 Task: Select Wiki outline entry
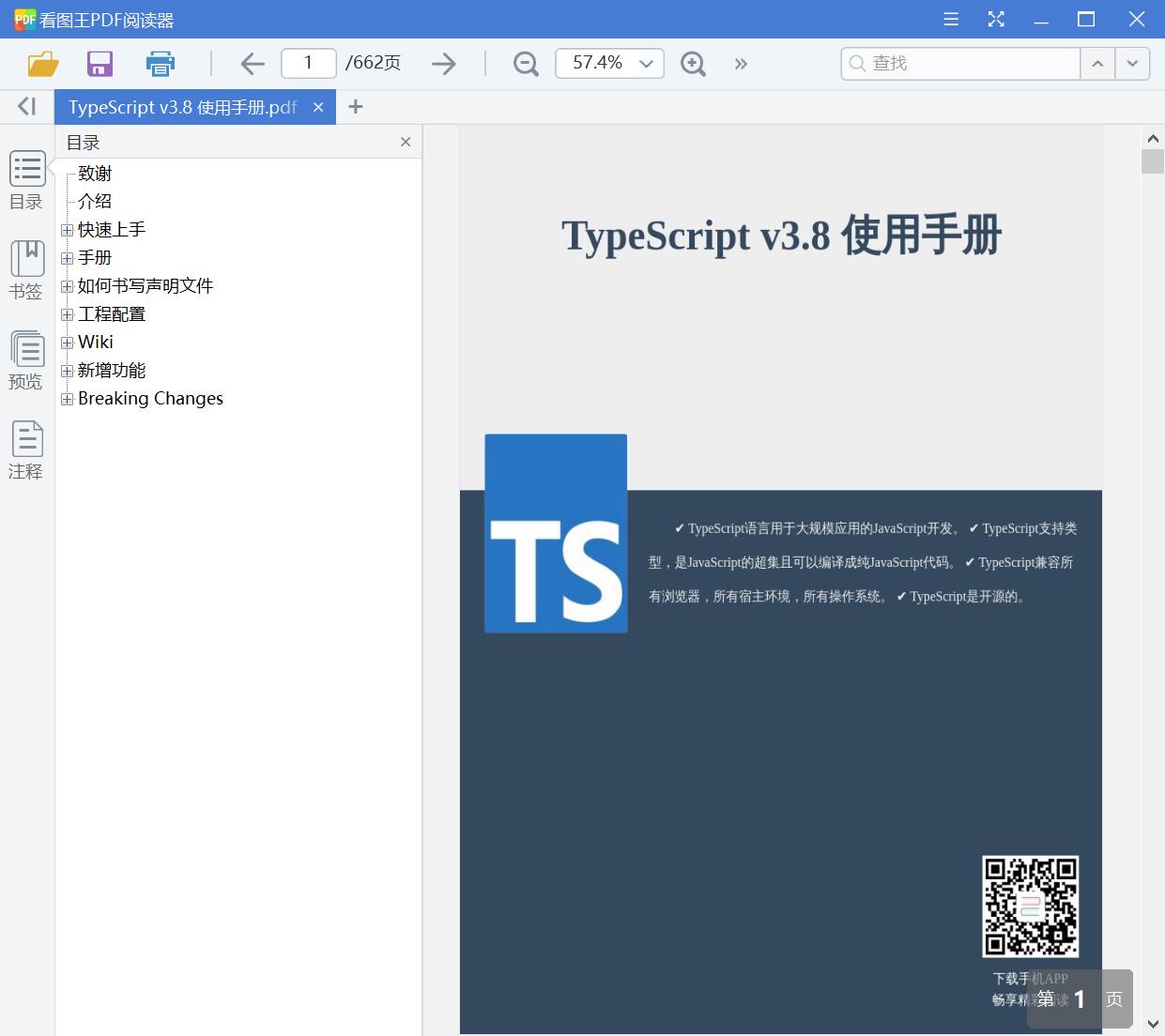click(x=96, y=343)
